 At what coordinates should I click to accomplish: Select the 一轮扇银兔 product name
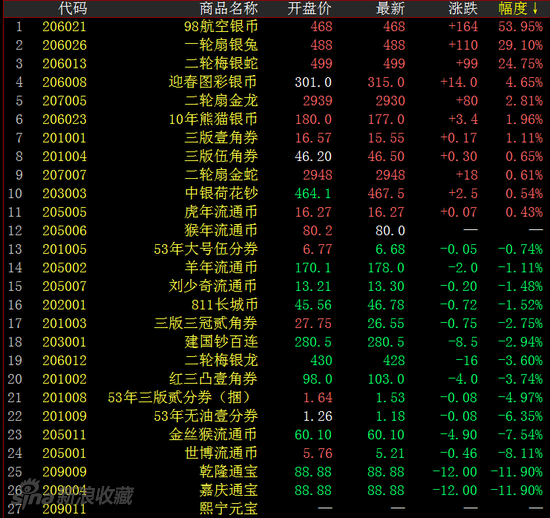221,45
